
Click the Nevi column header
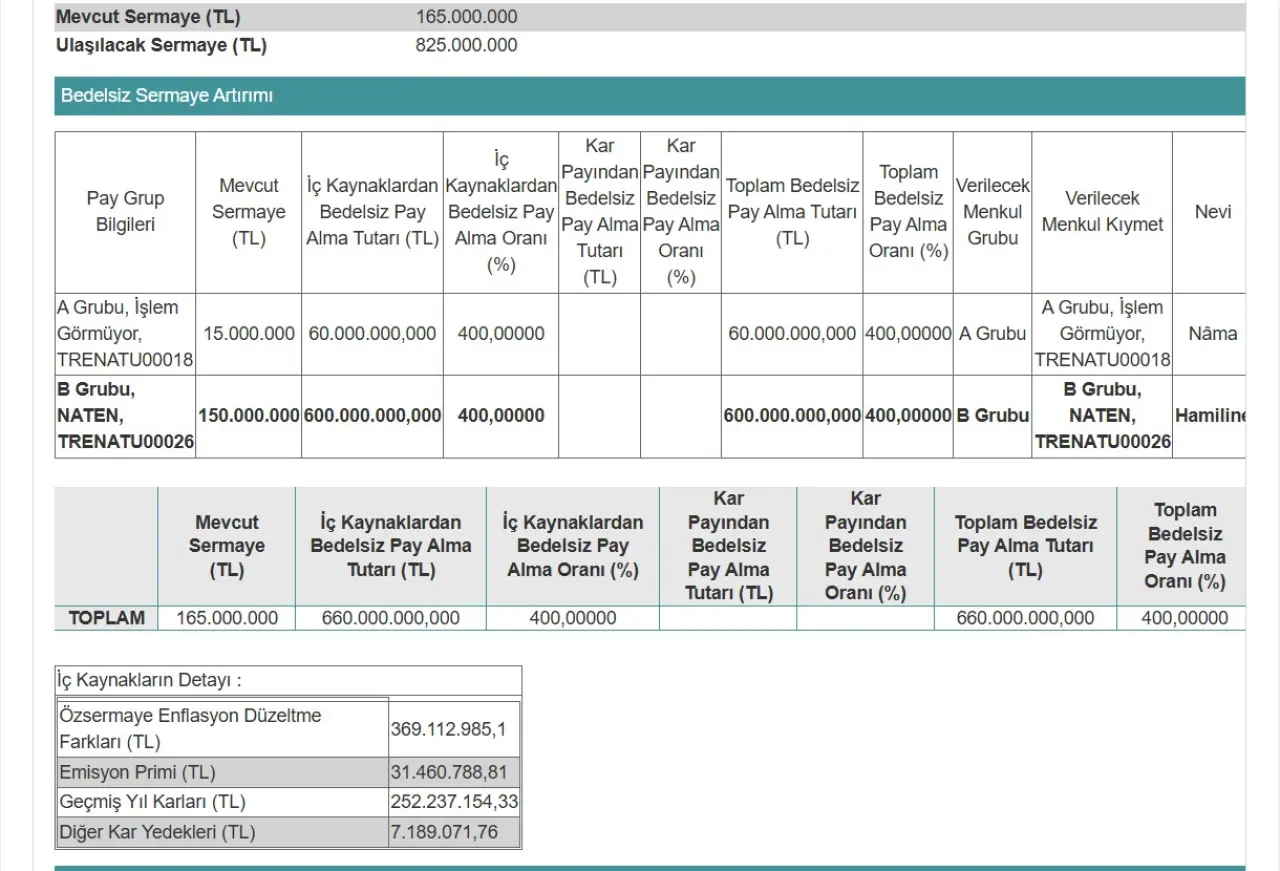coord(1212,212)
